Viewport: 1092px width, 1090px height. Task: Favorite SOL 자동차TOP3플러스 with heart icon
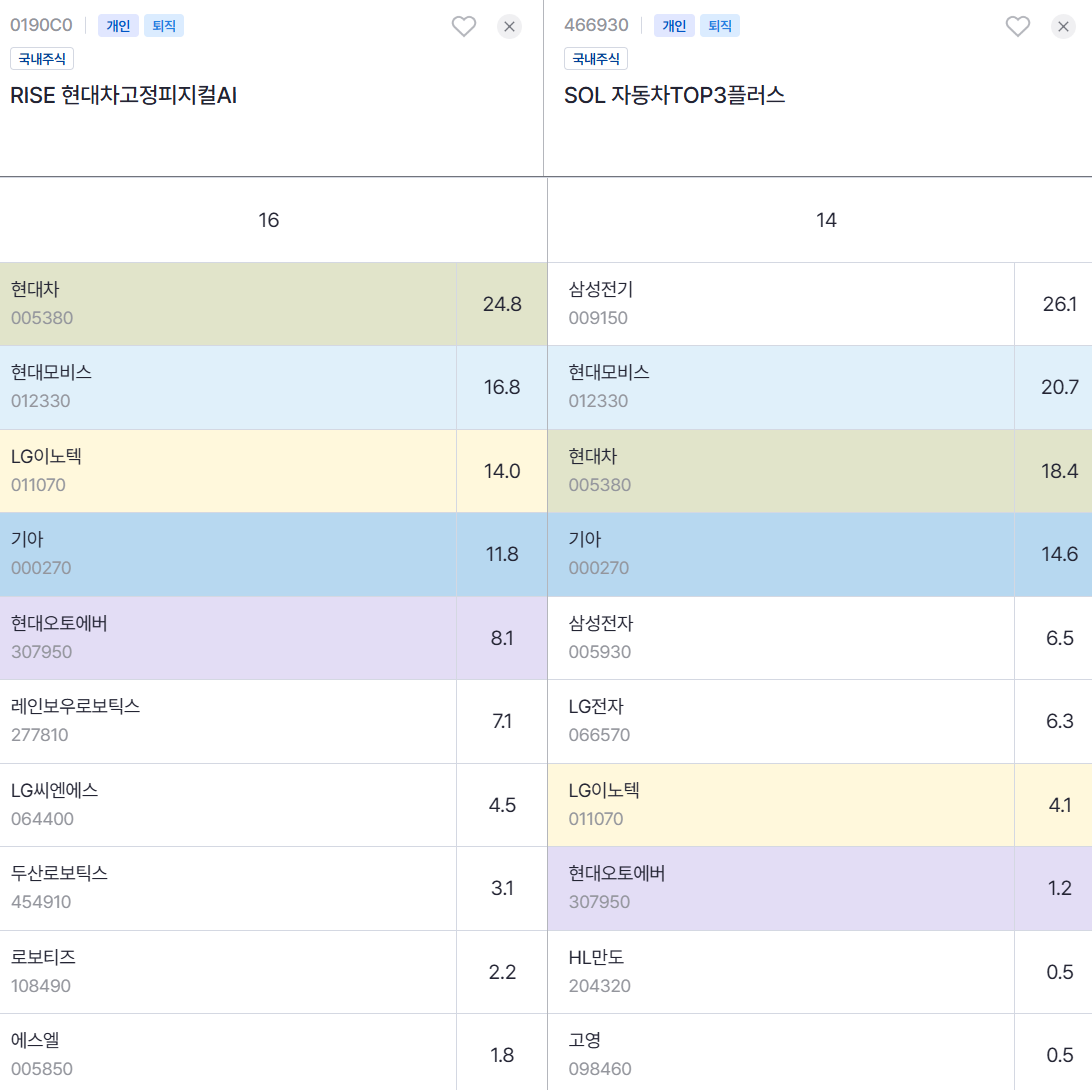[x=1017, y=26]
